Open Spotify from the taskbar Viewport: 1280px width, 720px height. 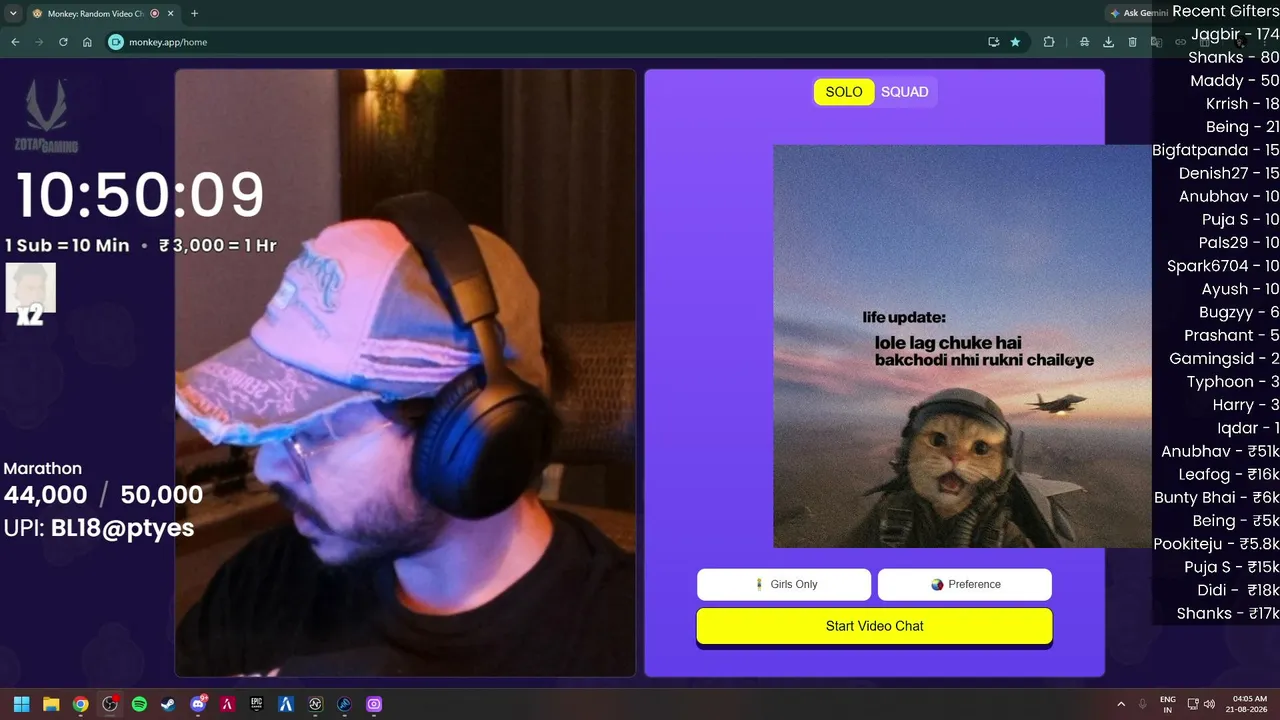click(x=139, y=704)
